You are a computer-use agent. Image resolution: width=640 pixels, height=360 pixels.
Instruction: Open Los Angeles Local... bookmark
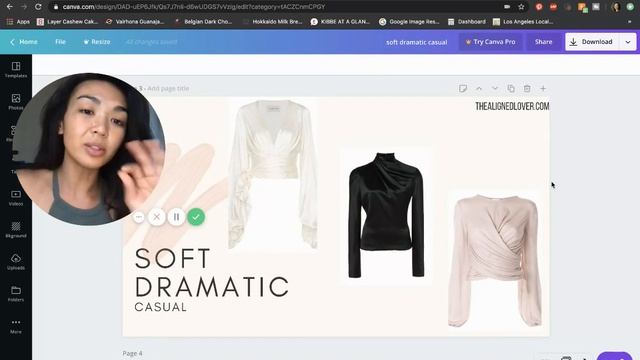point(523,22)
